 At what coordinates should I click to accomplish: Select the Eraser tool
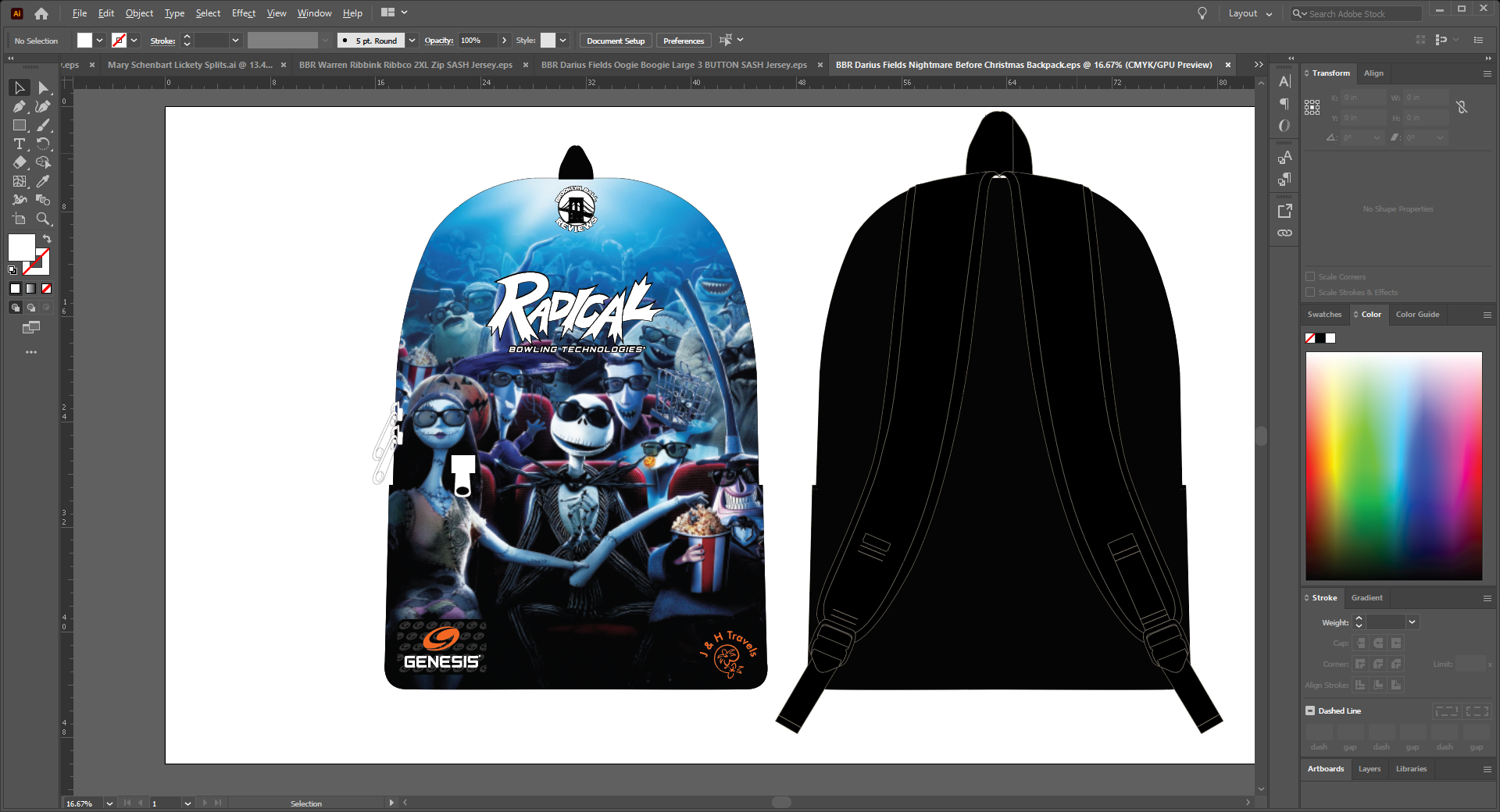point(20,162)
